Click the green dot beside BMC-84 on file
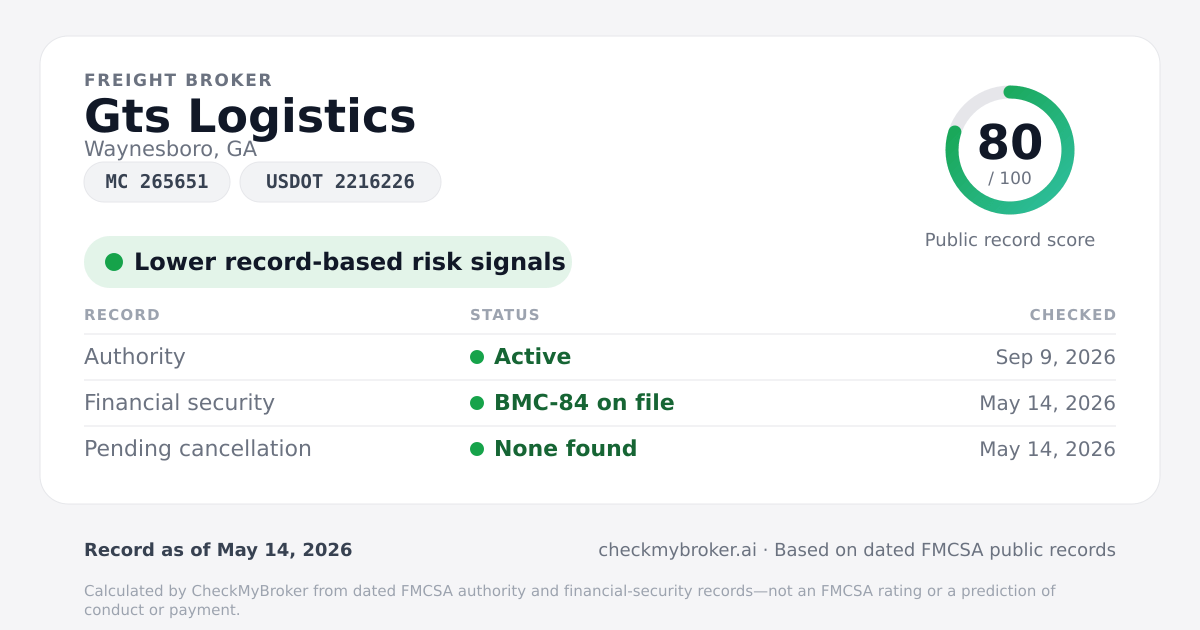1200x630 pixels. pyautogui.click(x=477, y=403)
